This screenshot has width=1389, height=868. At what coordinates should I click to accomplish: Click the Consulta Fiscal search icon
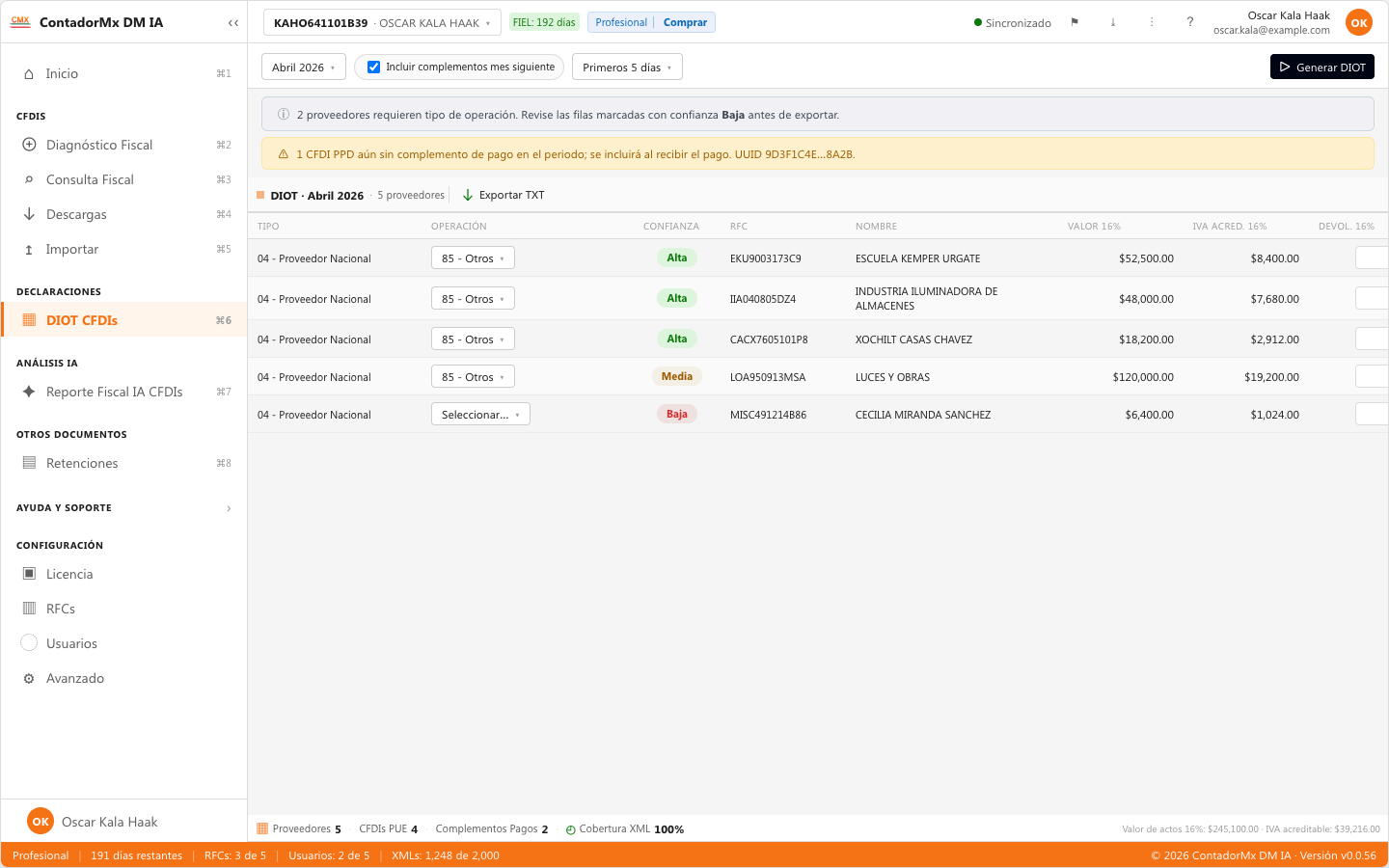pos(29,179)
